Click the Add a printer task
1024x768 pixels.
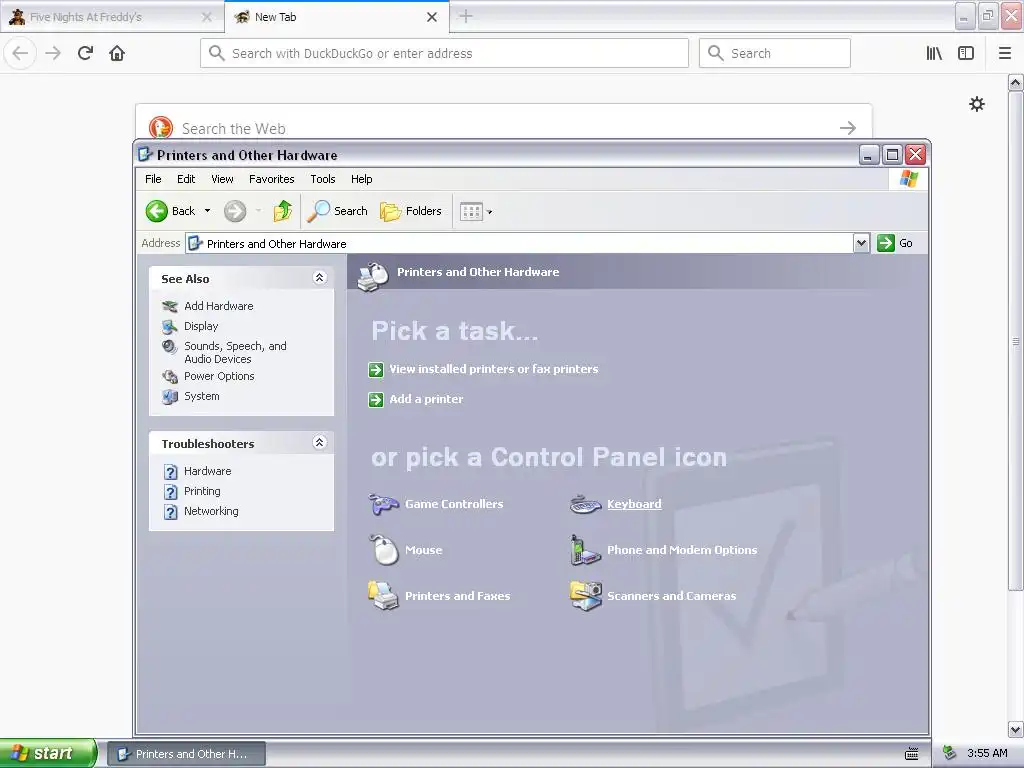point(426,399)
